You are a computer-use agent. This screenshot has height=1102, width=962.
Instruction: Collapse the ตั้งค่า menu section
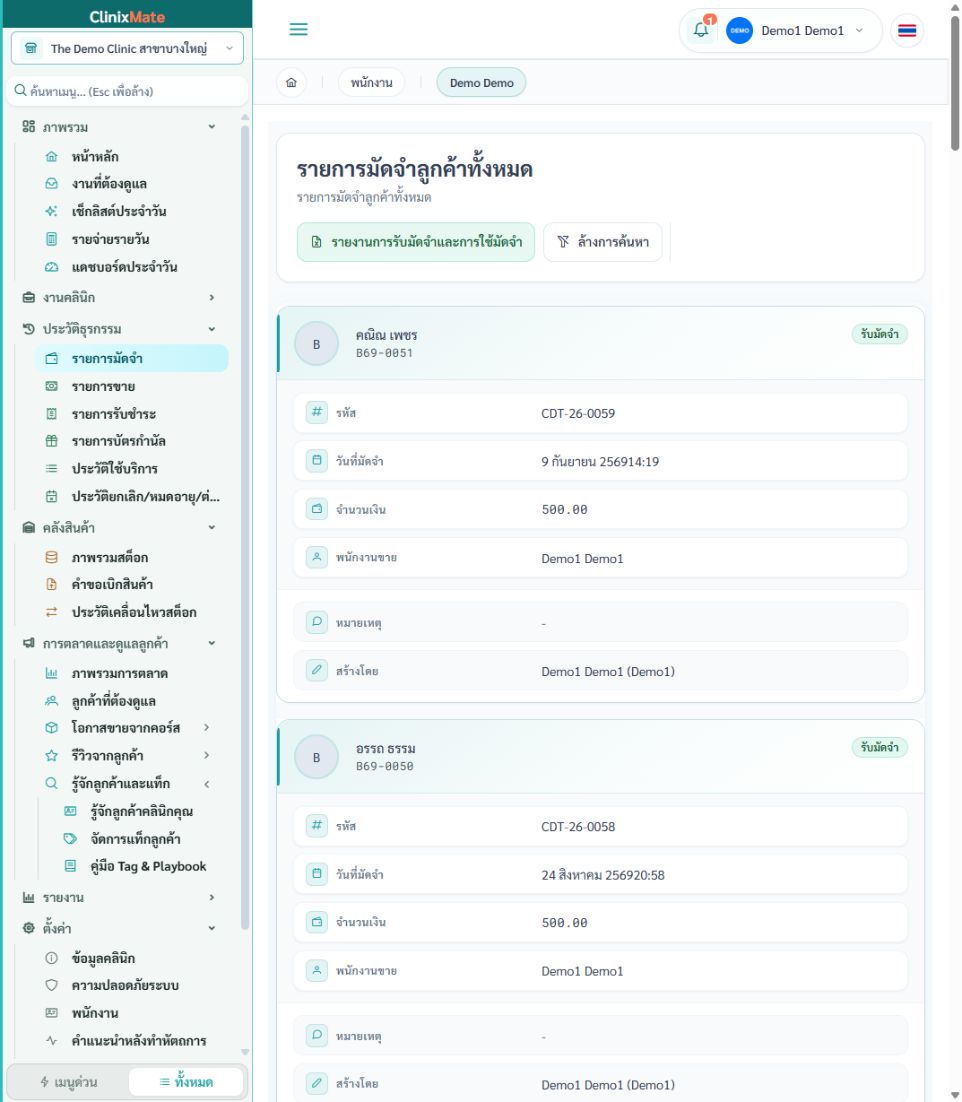212,928
